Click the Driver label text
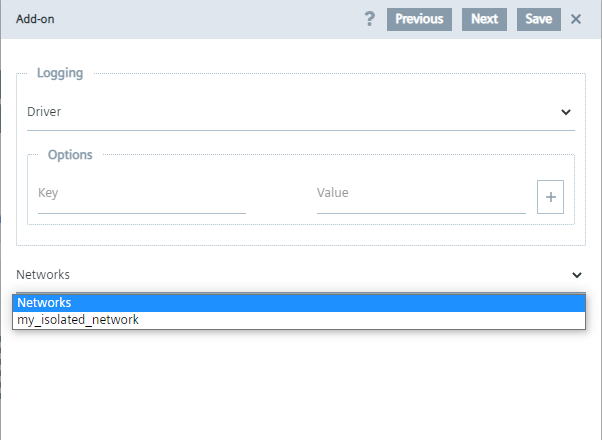This screenshot has height=440, width=602. point(44,113)
